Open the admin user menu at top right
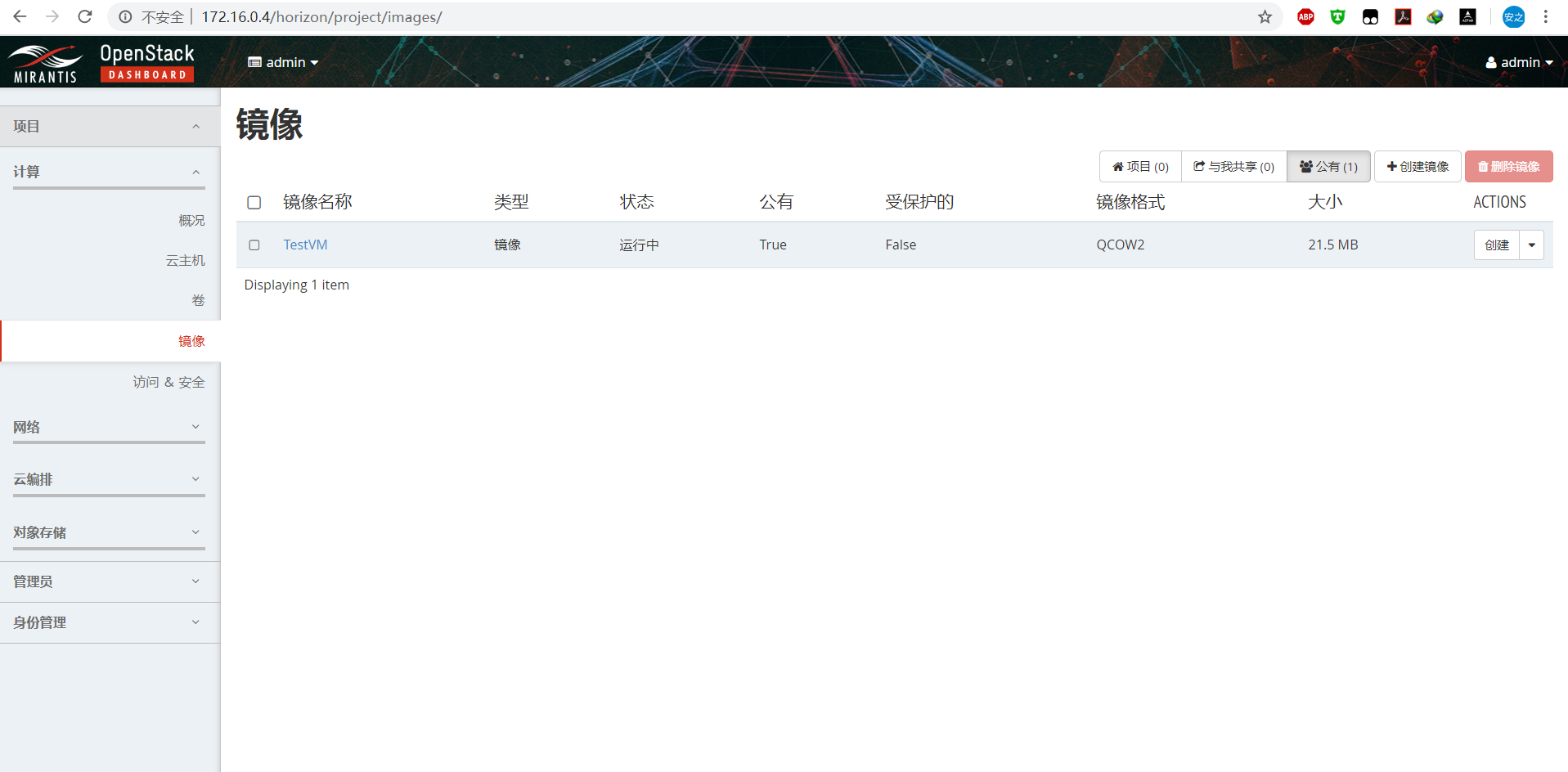 click(1518, 61)
